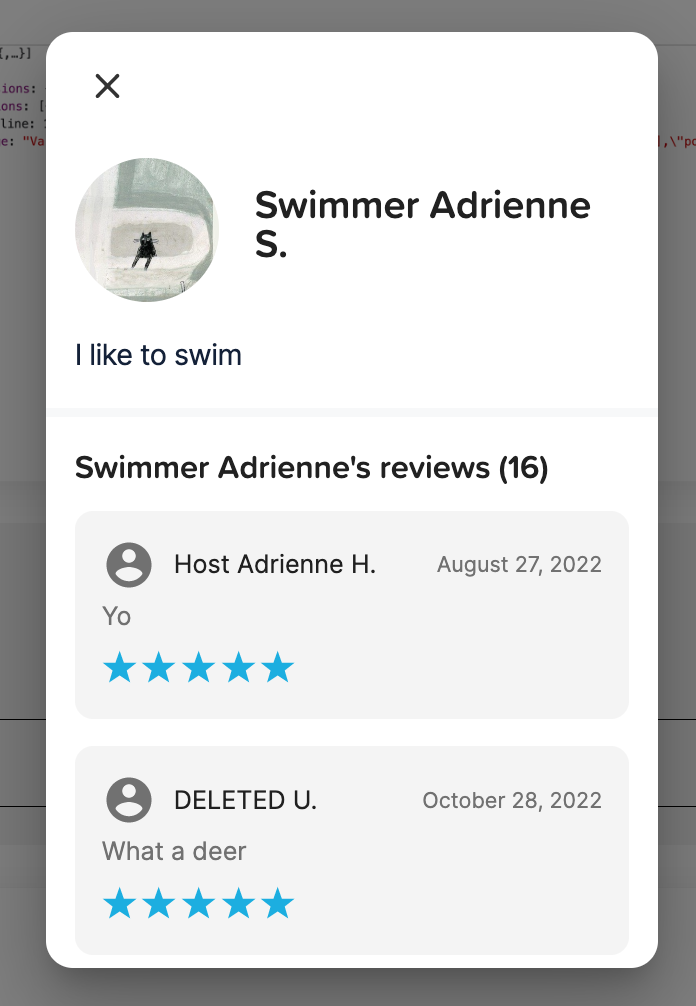
Task: Click the August 27, 2022 review date
Action: tap(518, 564)
